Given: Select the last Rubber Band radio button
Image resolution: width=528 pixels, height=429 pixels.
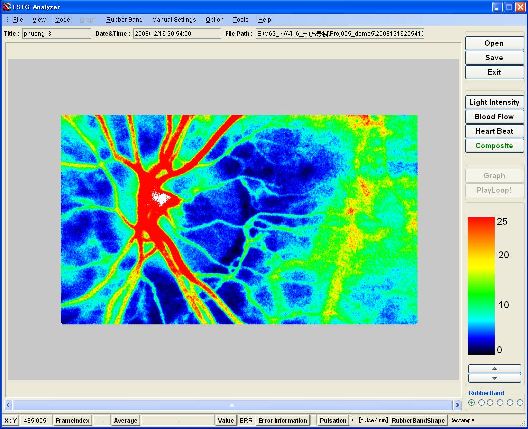Looking at the screenshot, I should click(x=520, y=402).
